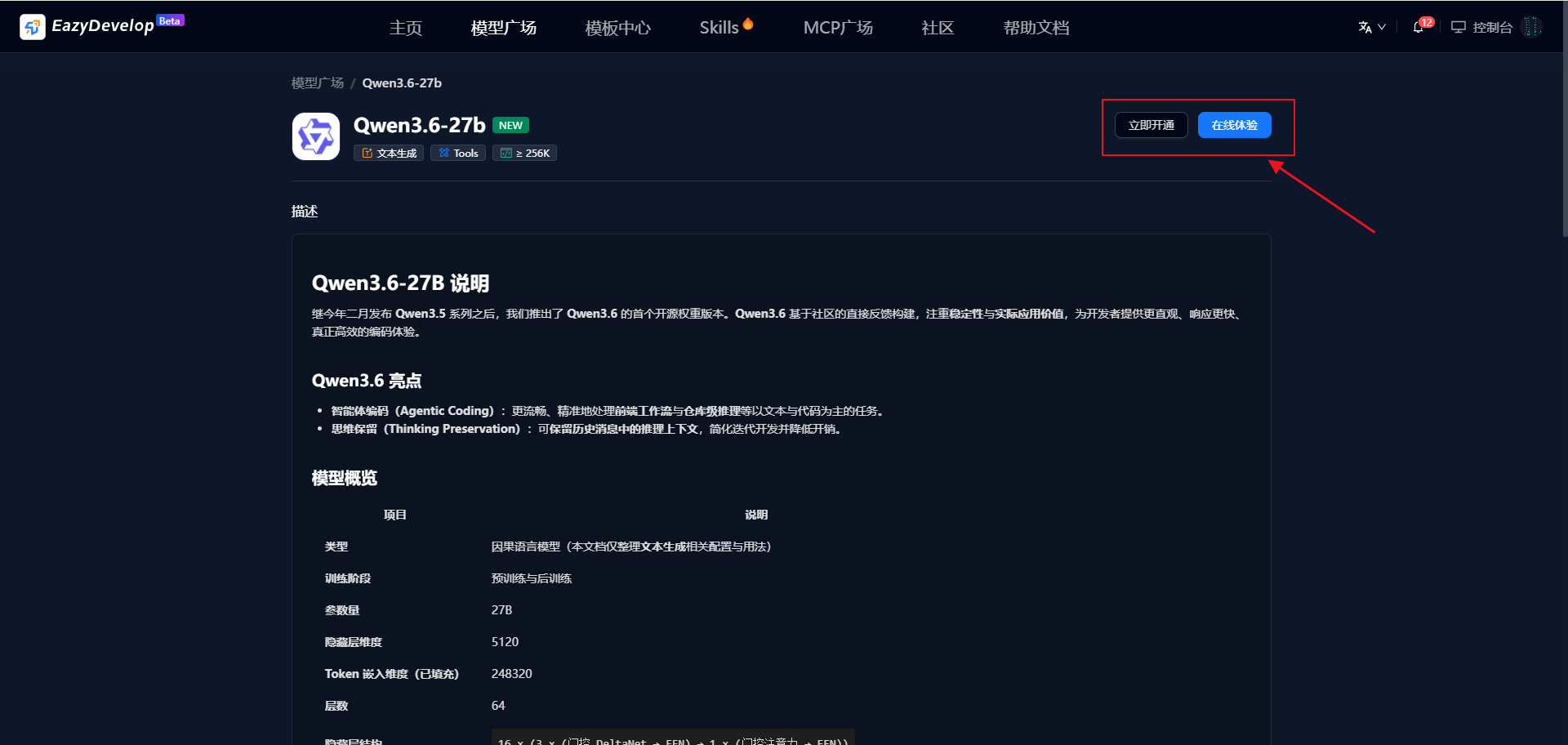This screenshot has width=1568, height=745.
Task: Open the 模板中心 nav item
Action: 618,28
